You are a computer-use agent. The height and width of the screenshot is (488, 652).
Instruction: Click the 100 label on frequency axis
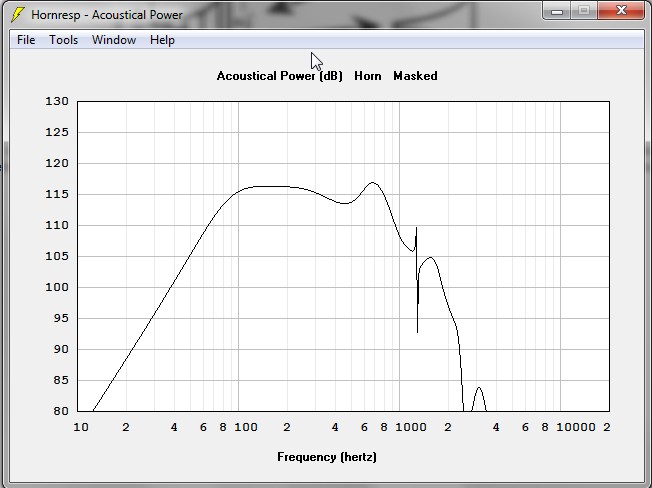[246, 427]
